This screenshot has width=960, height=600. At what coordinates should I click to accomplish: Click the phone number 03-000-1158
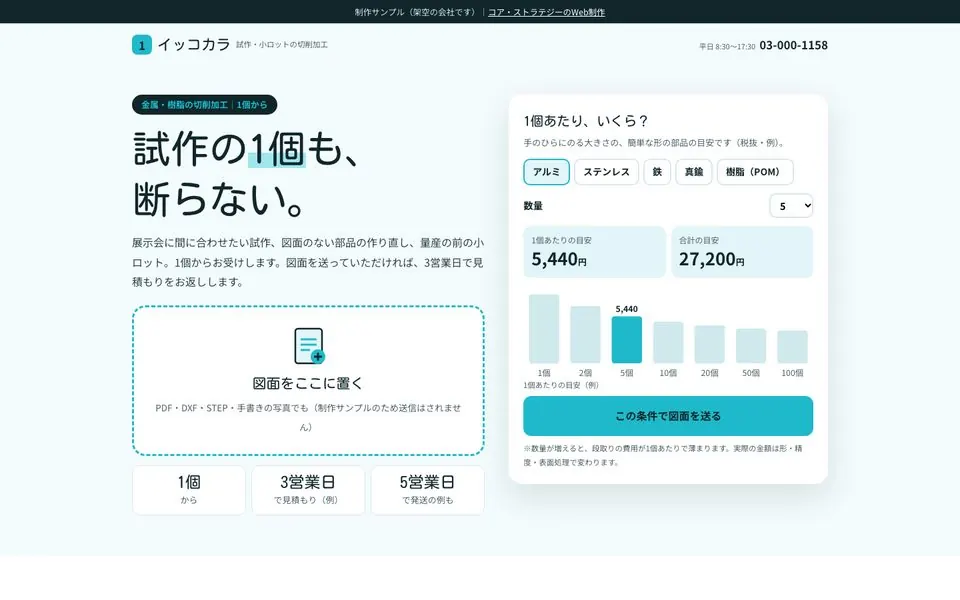click(x=793, y=45)
